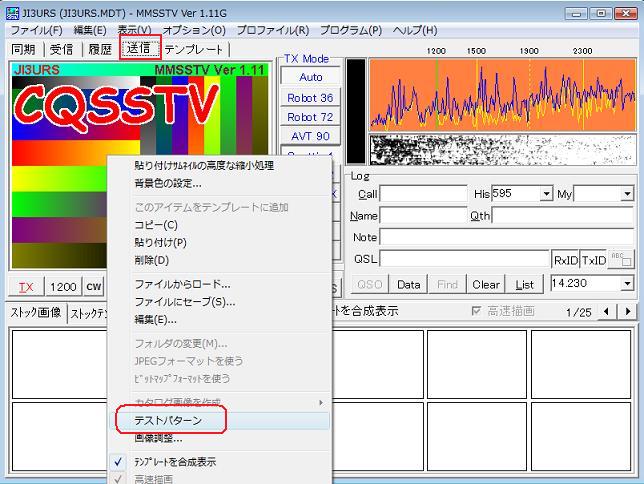Toggle the RxID button
Image resolution: width=644 pixels, height=484 pixels.
(x=565, y=260)
